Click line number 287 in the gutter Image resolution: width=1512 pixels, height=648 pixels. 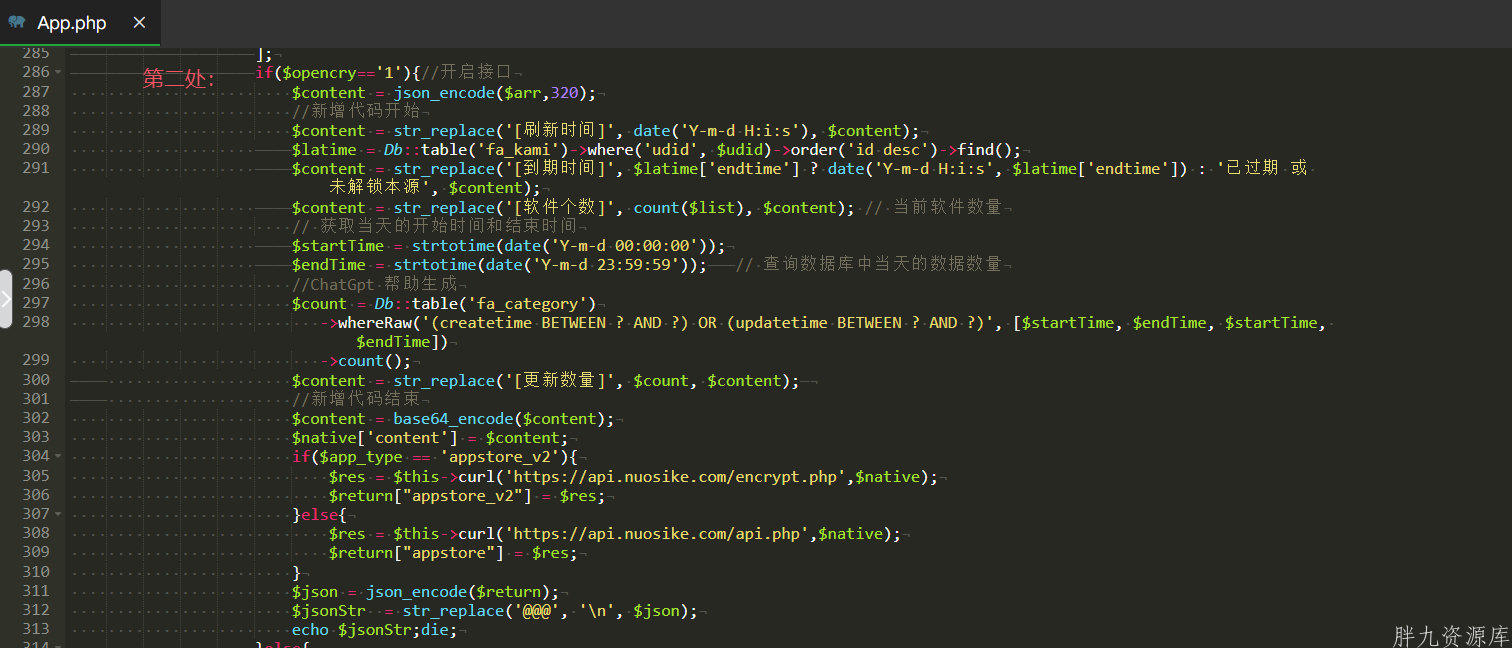[x=36, y=91]
